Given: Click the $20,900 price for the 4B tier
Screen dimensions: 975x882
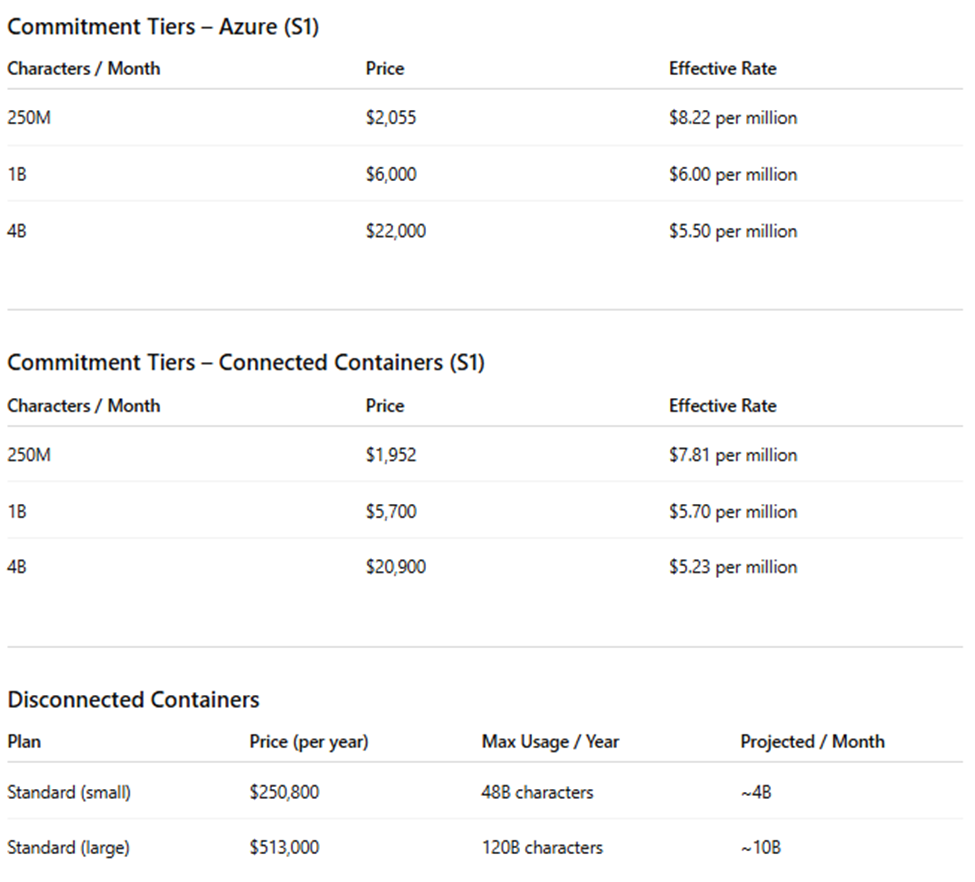Looking at the screenshot, I should click(x=395, y=567).
